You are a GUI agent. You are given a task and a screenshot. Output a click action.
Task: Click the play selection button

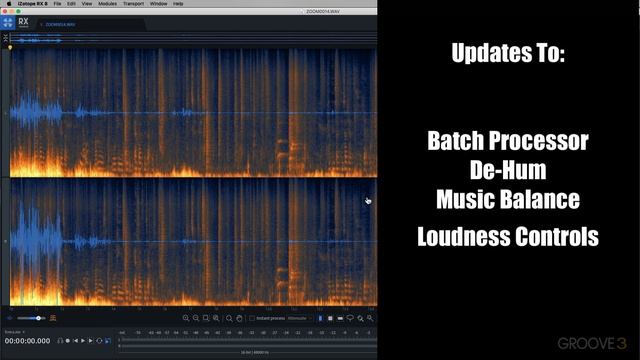pyautogui.click(x=91, y=340)
